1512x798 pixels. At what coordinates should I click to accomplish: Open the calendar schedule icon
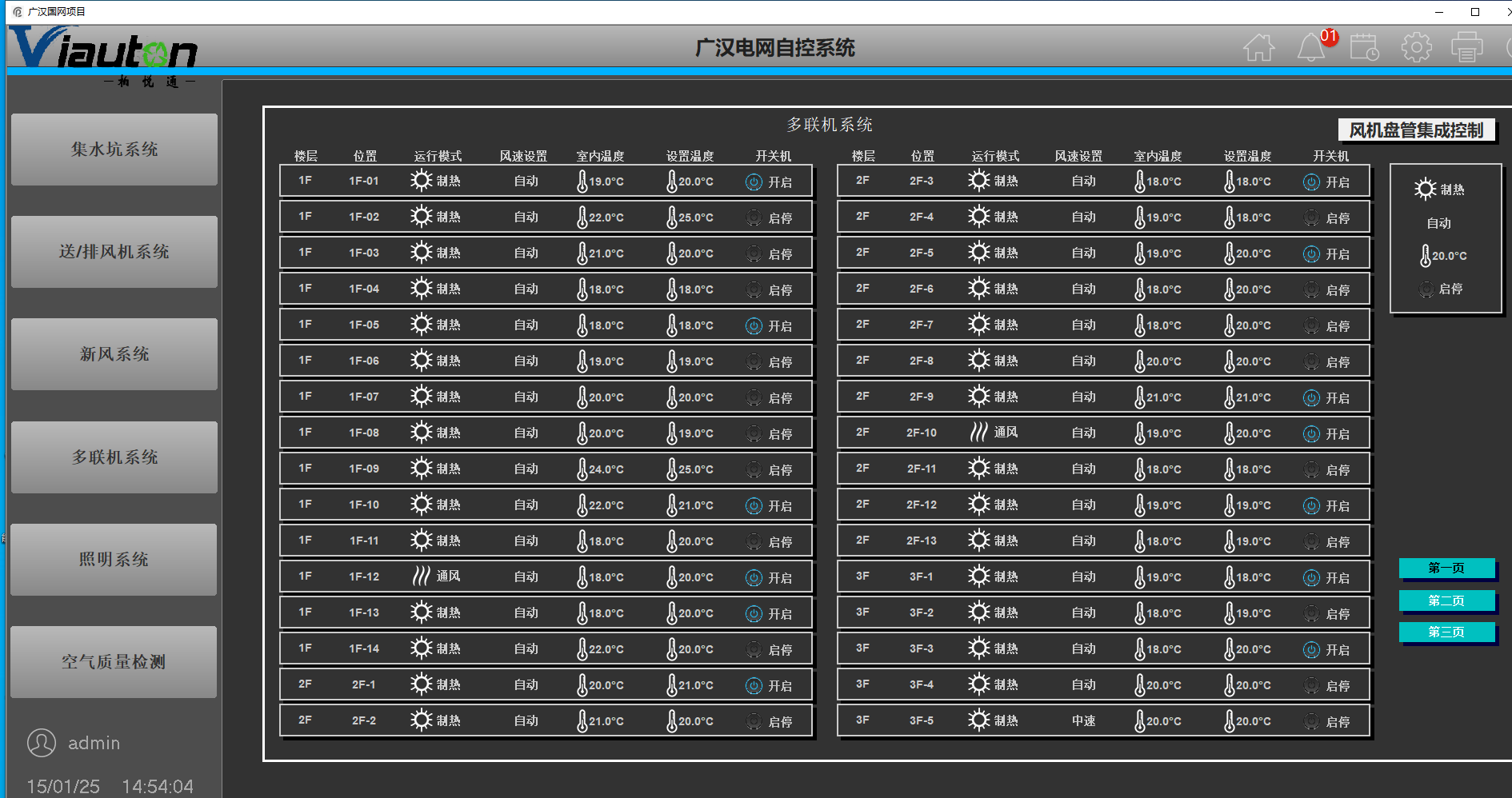point(1364,47)
